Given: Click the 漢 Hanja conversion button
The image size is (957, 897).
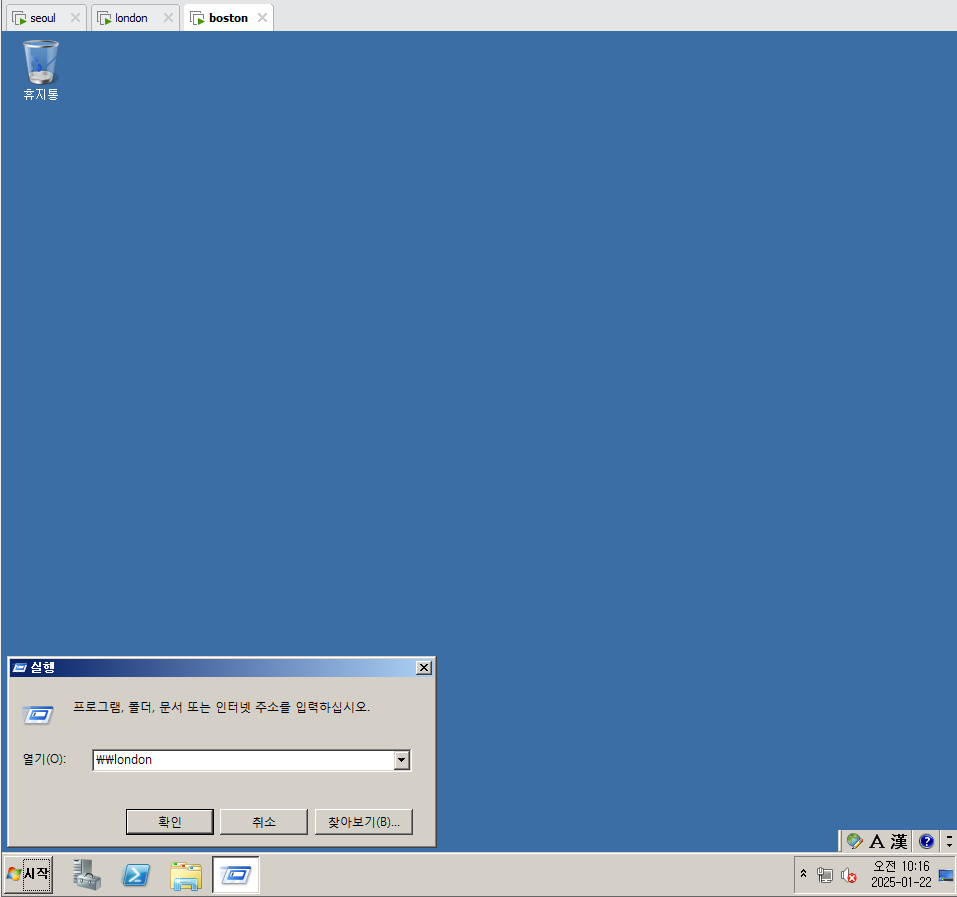Looking at the screenshot, I should click(x=898, y=841).
